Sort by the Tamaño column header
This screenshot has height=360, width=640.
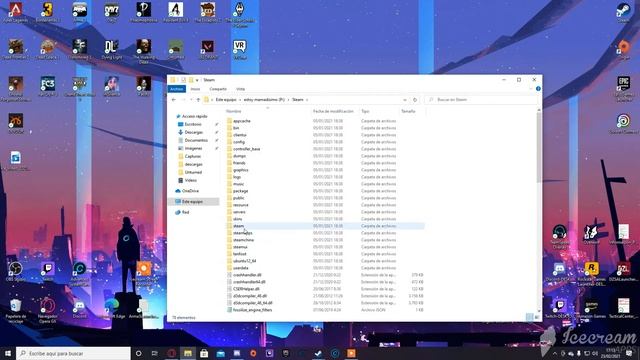pos(408,111)
